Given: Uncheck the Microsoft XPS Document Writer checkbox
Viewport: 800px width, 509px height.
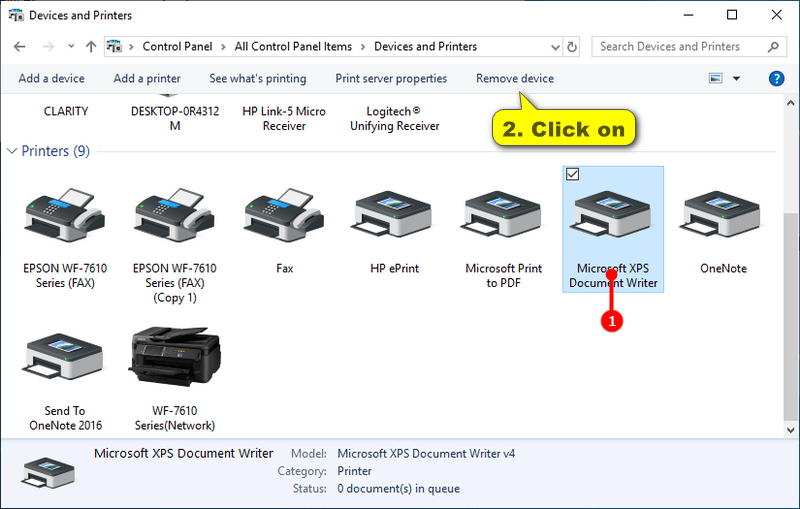Looking at the screenshot, I should pos(572,174).
